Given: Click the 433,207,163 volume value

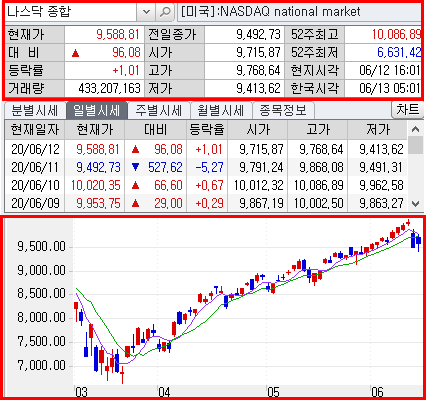Looking at the screenshot, I should (109, 89).
